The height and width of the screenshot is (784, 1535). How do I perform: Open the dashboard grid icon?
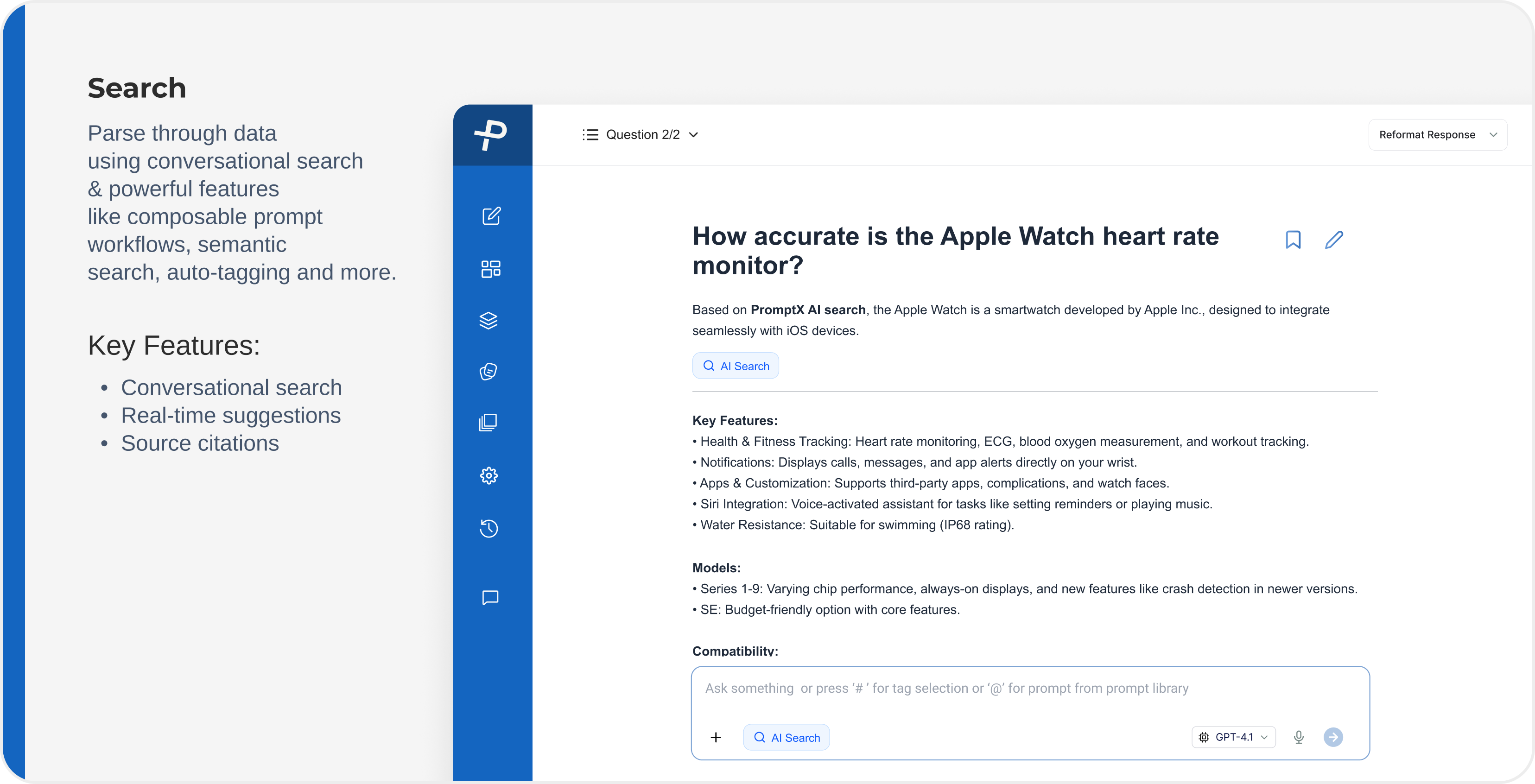pyautogui.click(x=490, y=269)
